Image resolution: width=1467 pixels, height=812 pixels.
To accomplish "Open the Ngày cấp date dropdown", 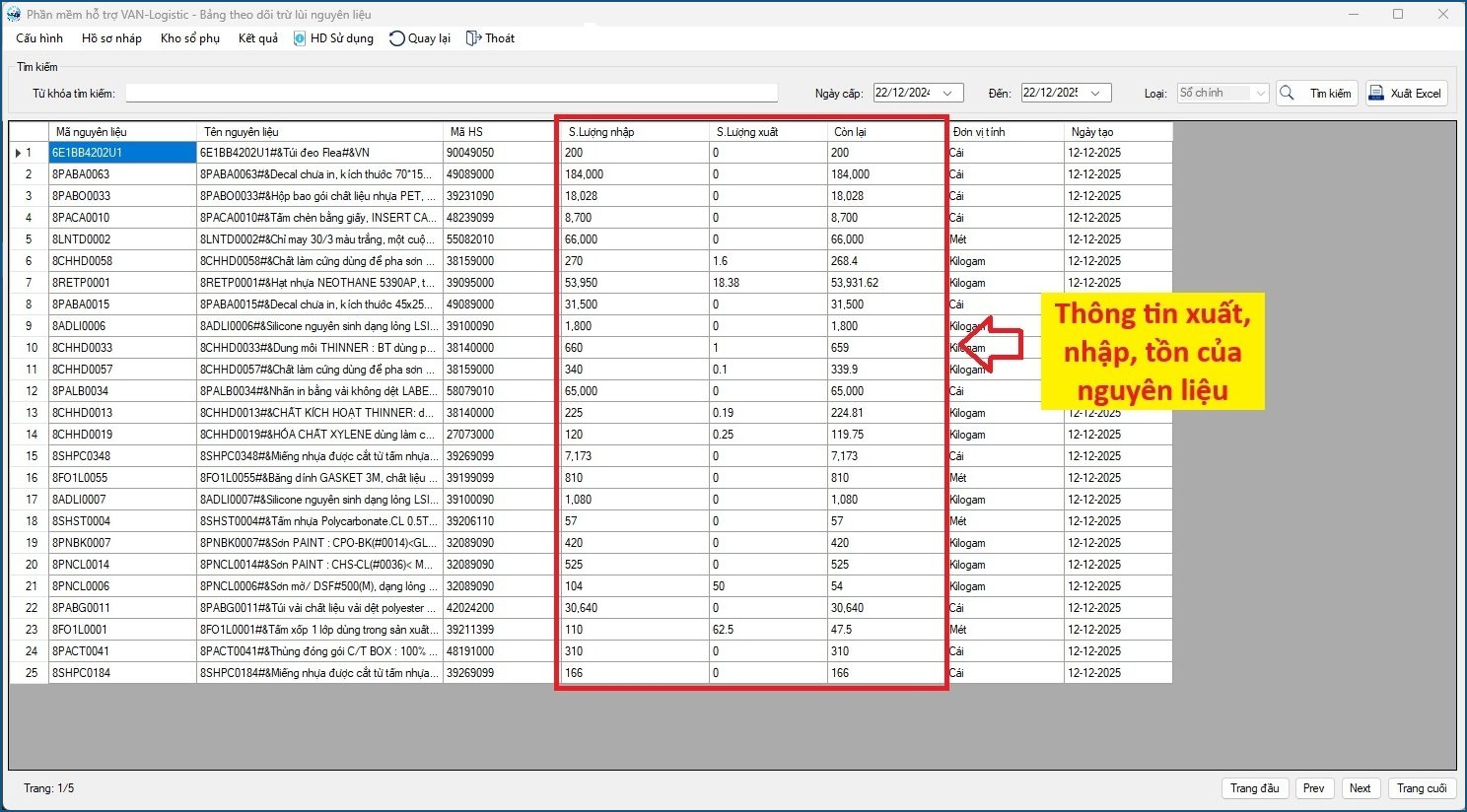I will [947, 94].
